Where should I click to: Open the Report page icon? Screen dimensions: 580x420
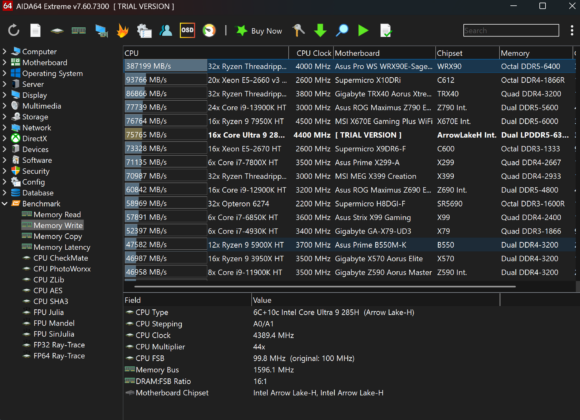coord(35,30)
